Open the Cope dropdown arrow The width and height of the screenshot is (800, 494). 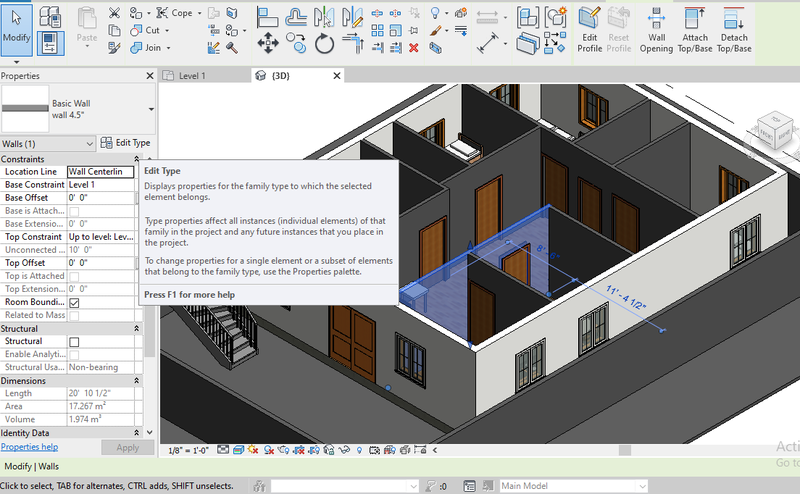[x=199, y=13]
